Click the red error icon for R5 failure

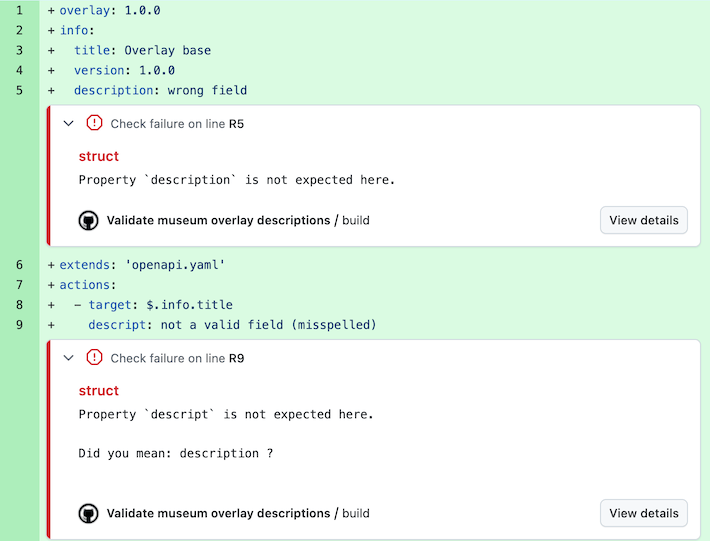[x=94, y=123]
